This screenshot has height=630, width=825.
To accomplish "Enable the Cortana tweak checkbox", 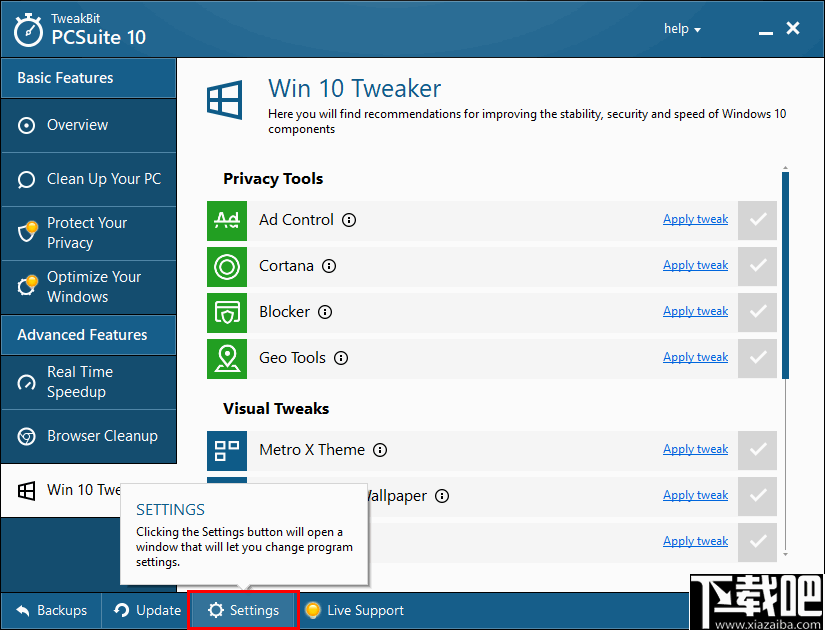I will (x=757, y=265).
